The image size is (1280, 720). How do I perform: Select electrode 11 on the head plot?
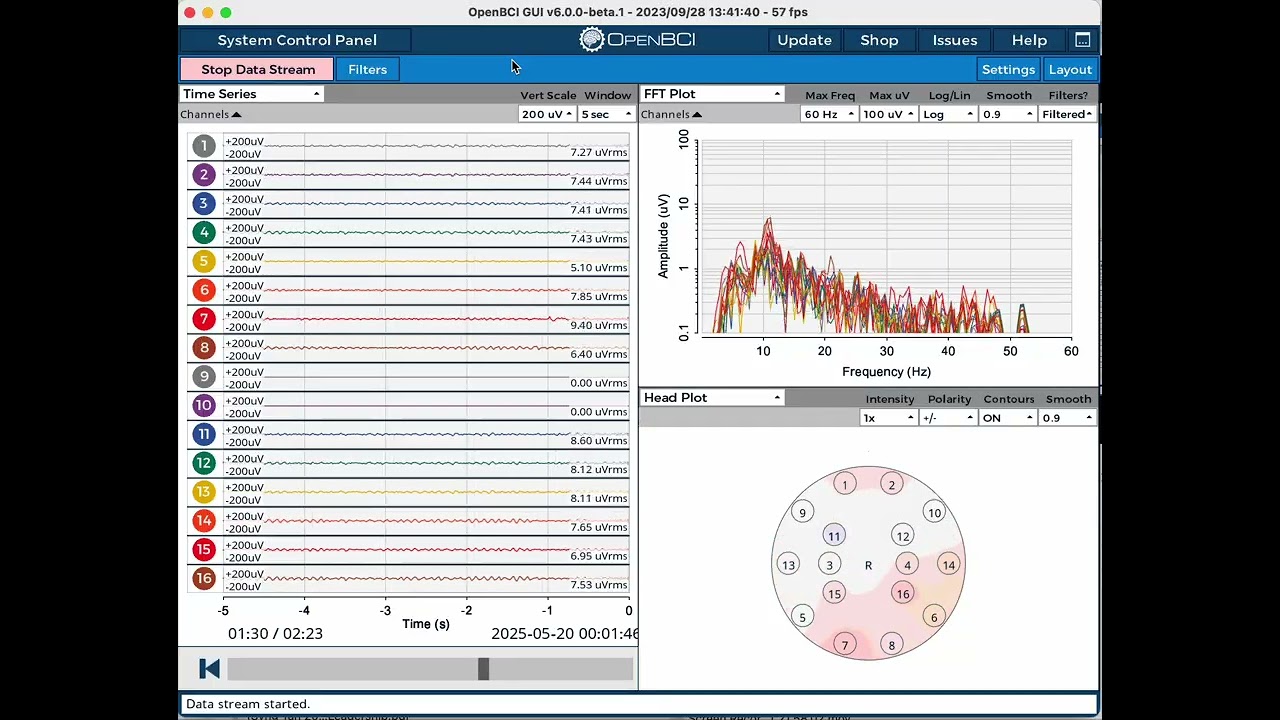click(x=834, y=536)
